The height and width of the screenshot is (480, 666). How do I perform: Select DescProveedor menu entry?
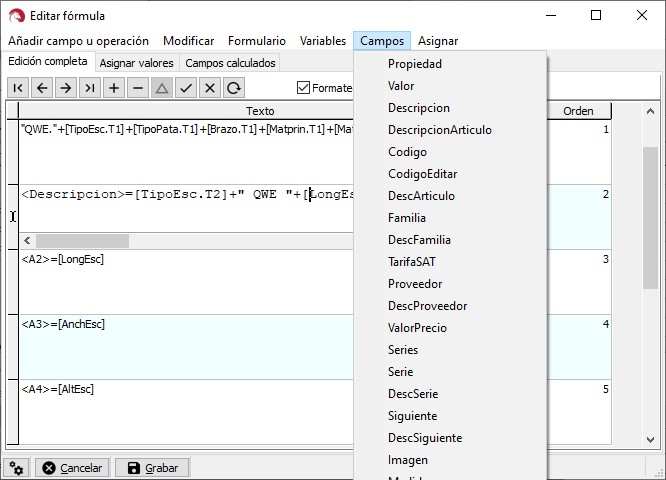tap(450, 306)
